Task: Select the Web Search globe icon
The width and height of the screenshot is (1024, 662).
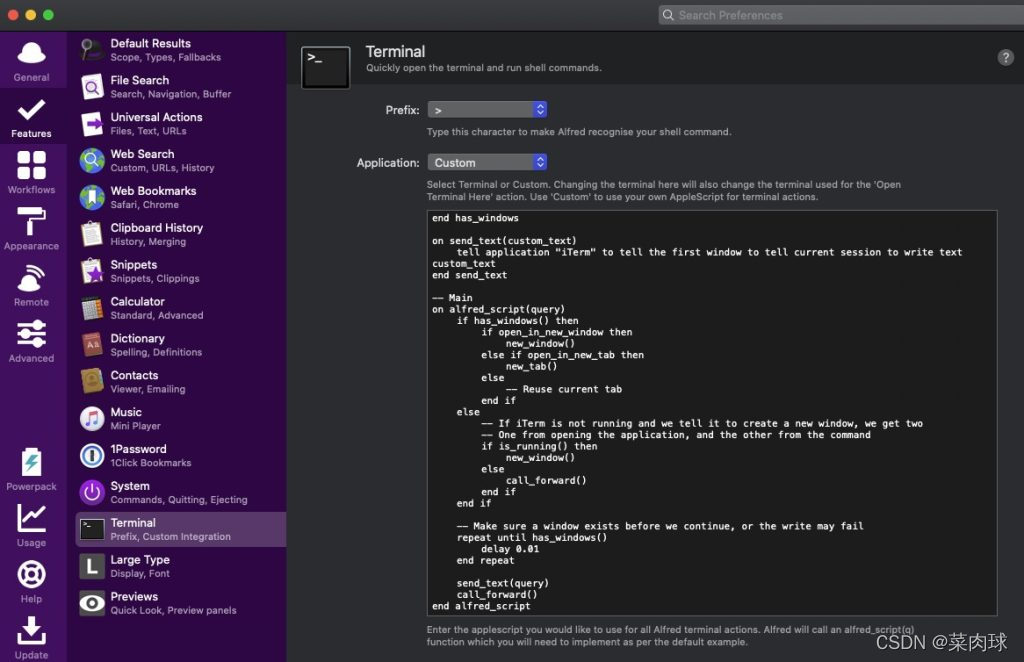Action: coord(92,160)
